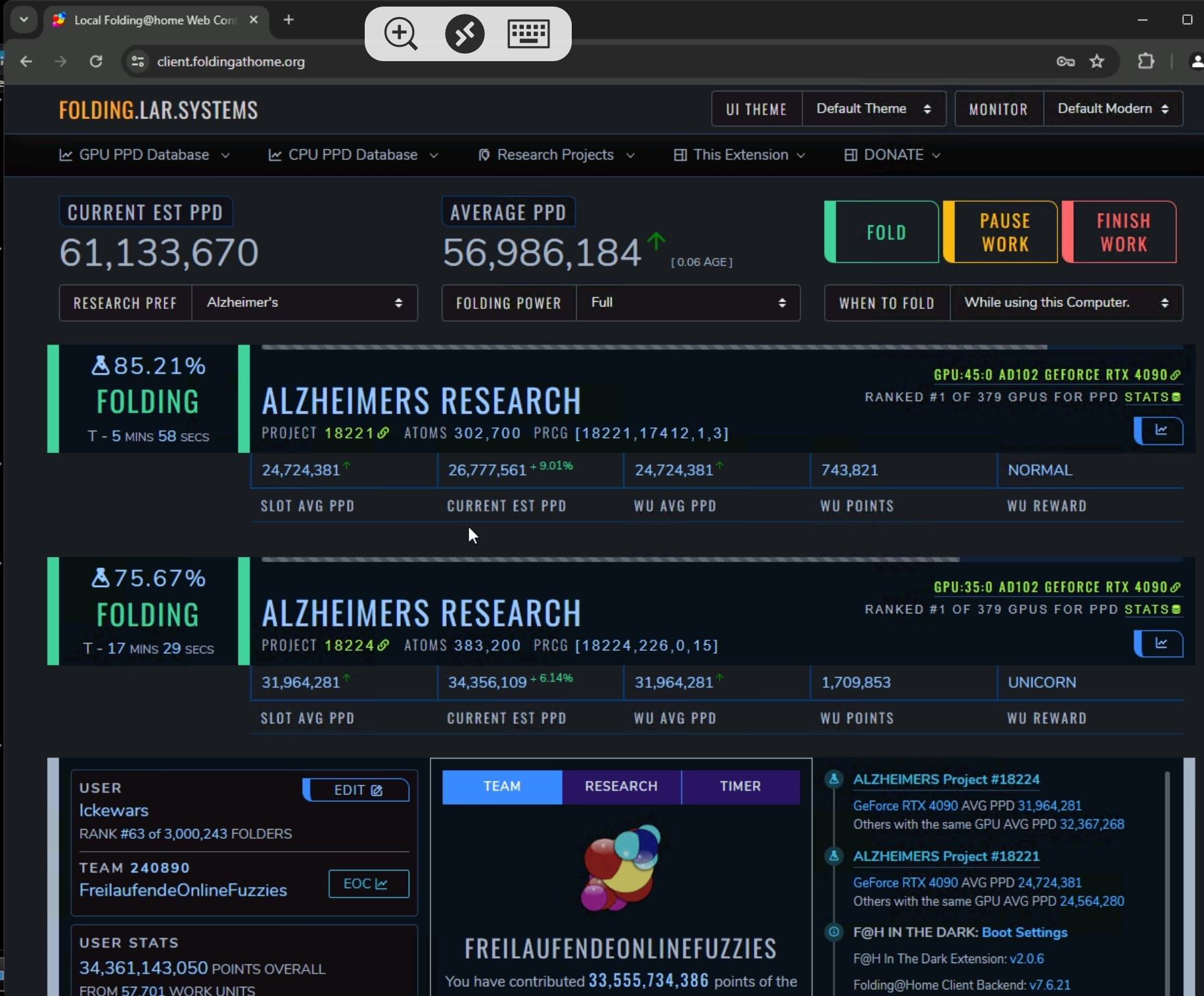Screen dimensions: 1204x996
Task: Open ALZHEIMERS Project #18224 link
Action: tap(946, 779)
